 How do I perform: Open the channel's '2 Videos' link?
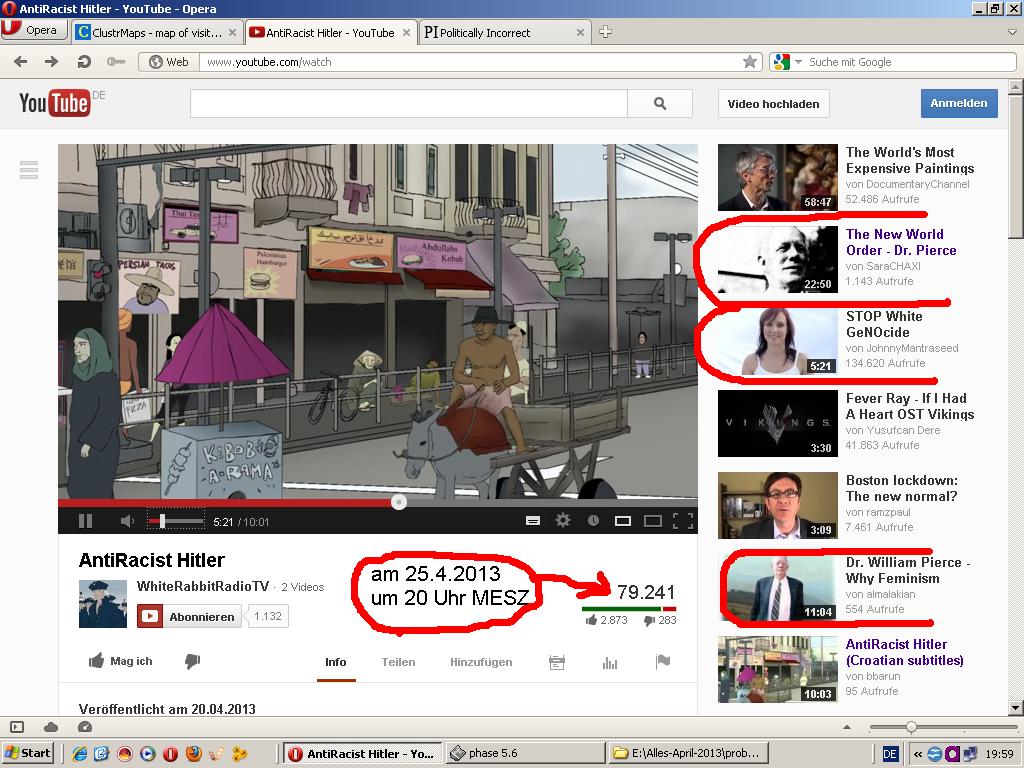302,587
